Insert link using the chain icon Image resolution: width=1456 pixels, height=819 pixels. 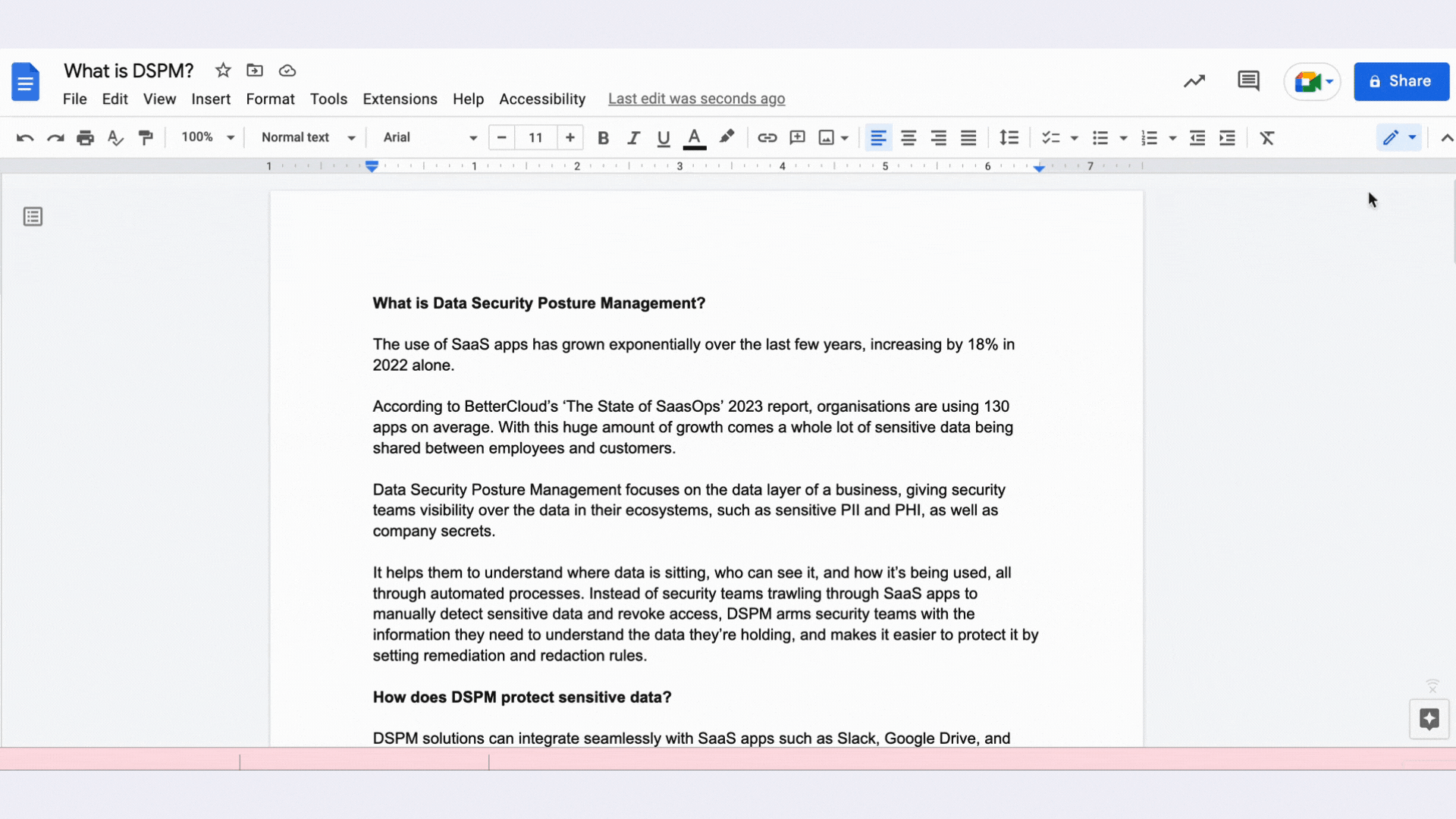click(x=767, y=137)
